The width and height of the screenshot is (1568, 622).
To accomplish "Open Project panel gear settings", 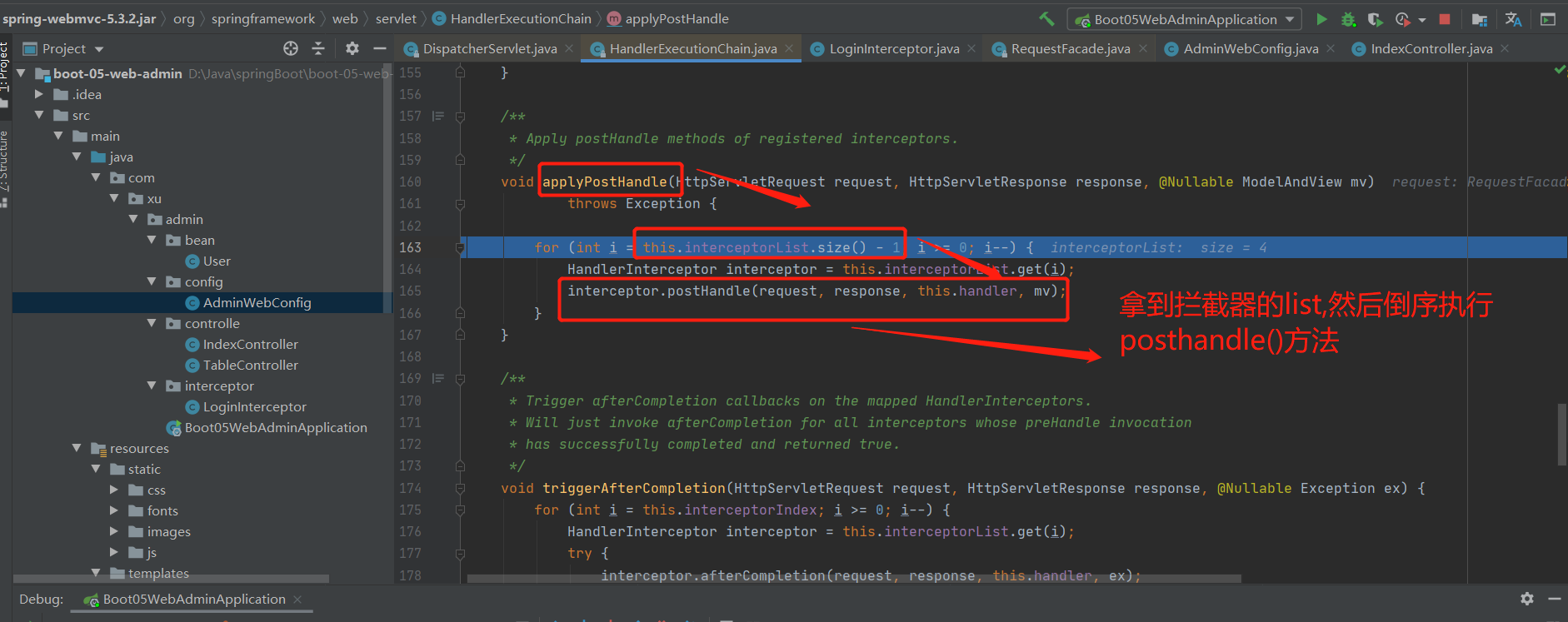I will (352, 48).
